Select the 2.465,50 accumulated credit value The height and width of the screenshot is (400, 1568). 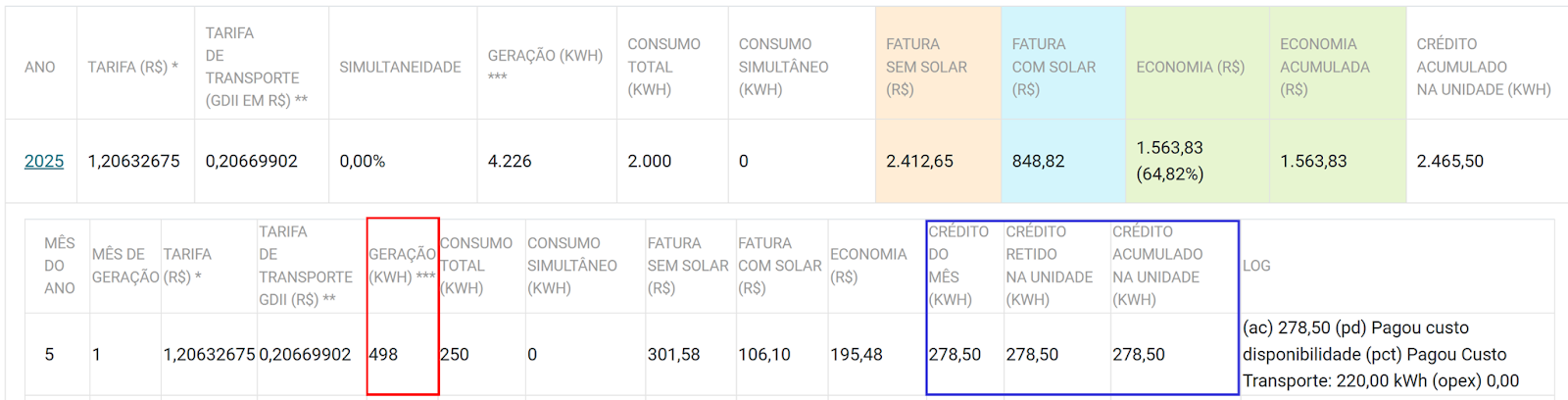click(x=1450, y=161)
